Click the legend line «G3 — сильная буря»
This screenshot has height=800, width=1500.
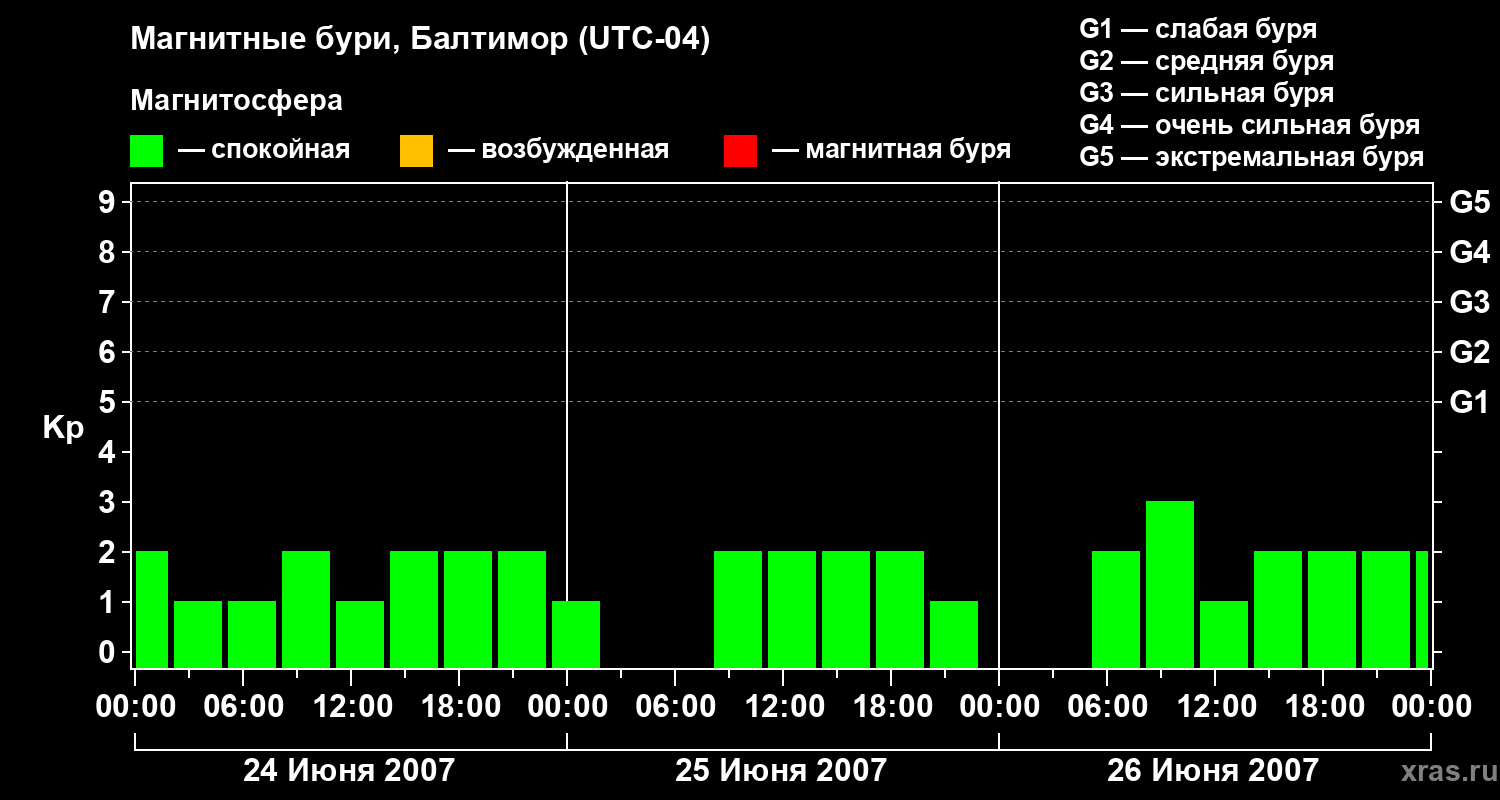(x=1206, y=93)
